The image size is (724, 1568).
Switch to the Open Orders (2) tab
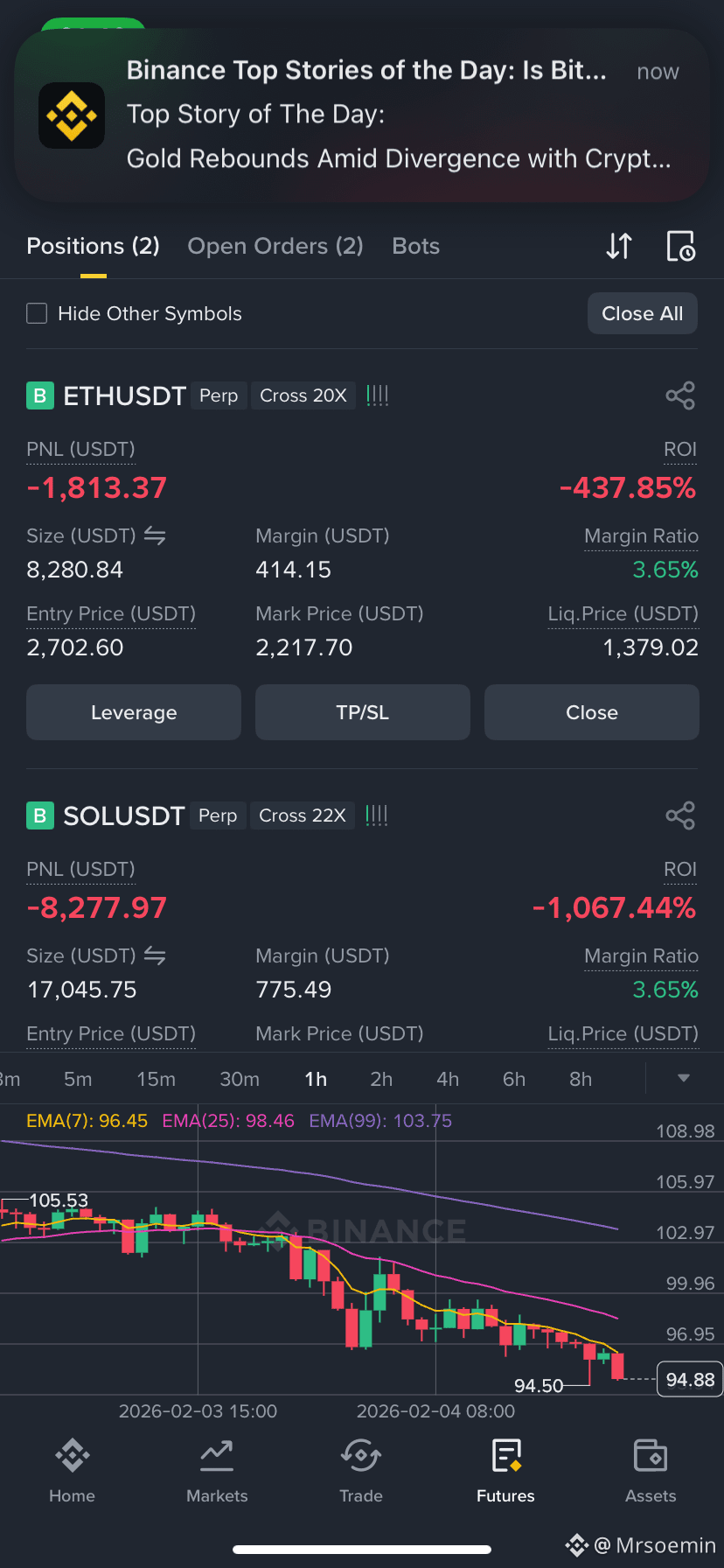pyautogui.click(x=275, y=246)
